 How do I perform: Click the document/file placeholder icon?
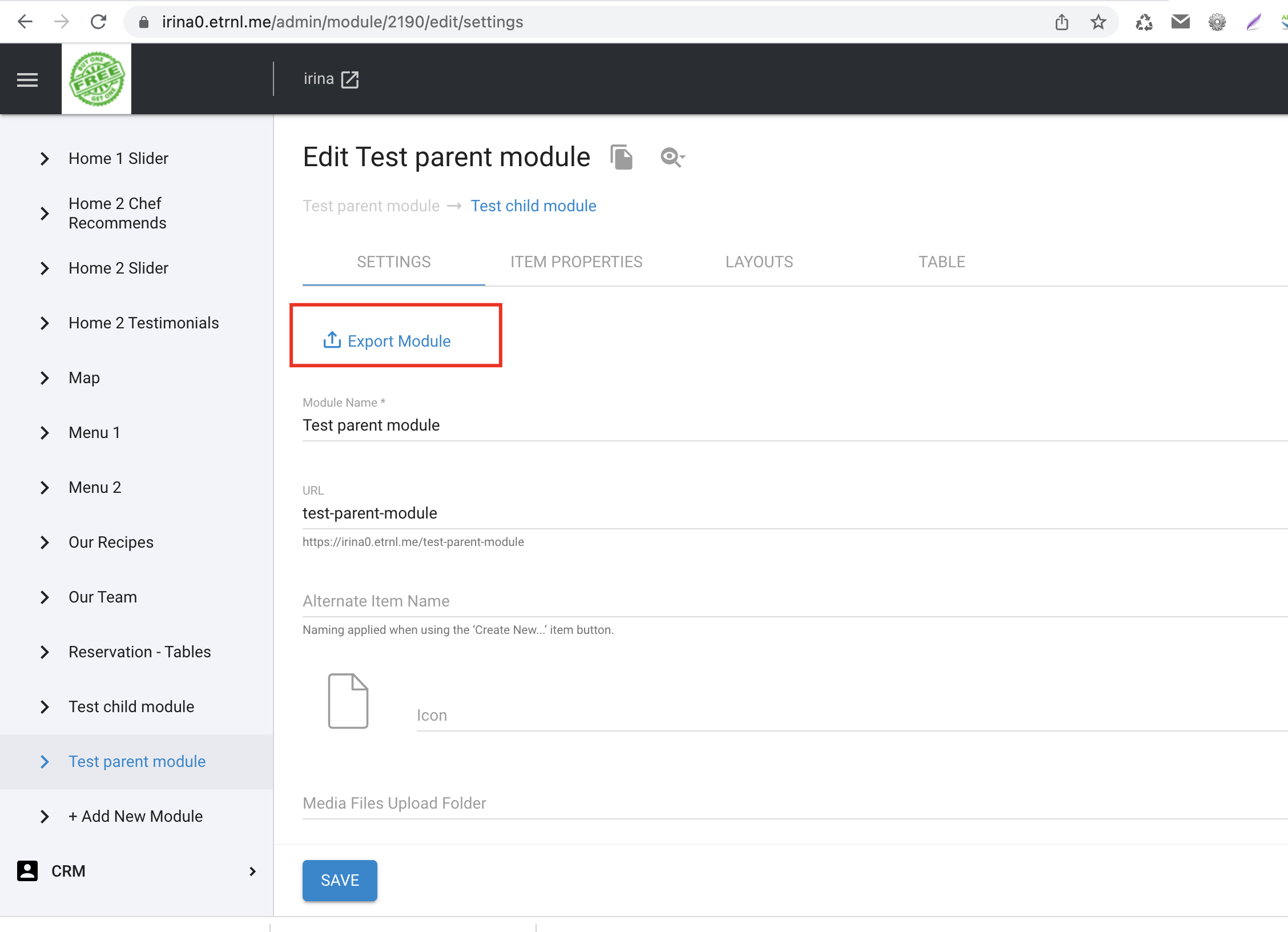347,701
